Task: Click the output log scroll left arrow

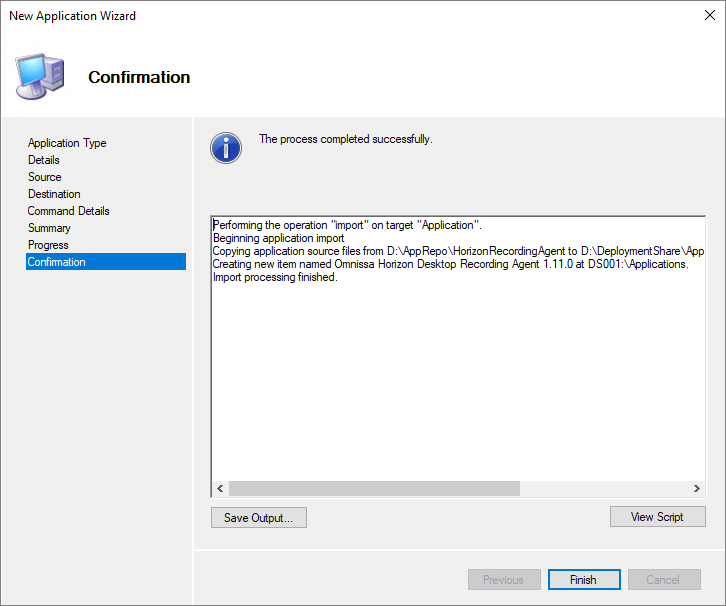Action: click(x=220, y=489)
